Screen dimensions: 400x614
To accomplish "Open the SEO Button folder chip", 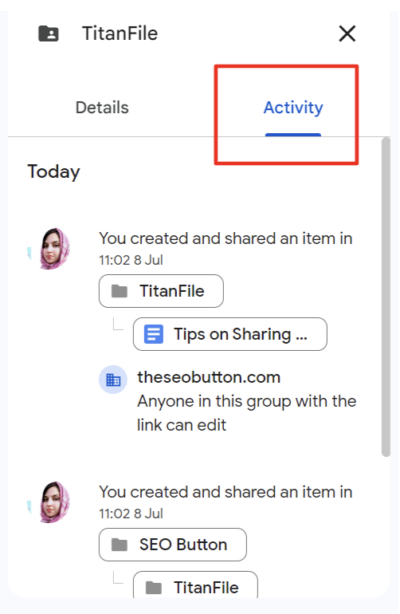I will point(173,545).
